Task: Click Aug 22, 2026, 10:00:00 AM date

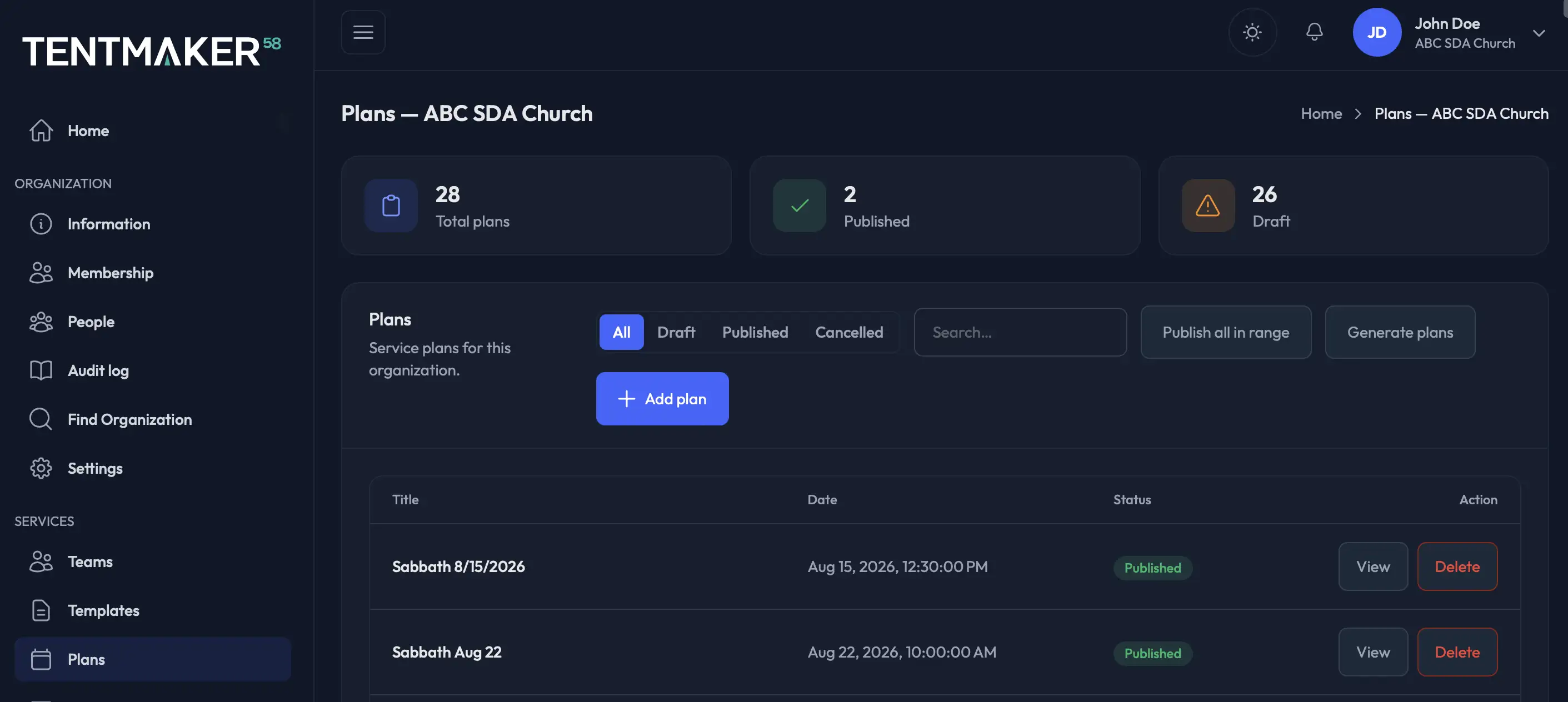Action: [x=901, y=652]
